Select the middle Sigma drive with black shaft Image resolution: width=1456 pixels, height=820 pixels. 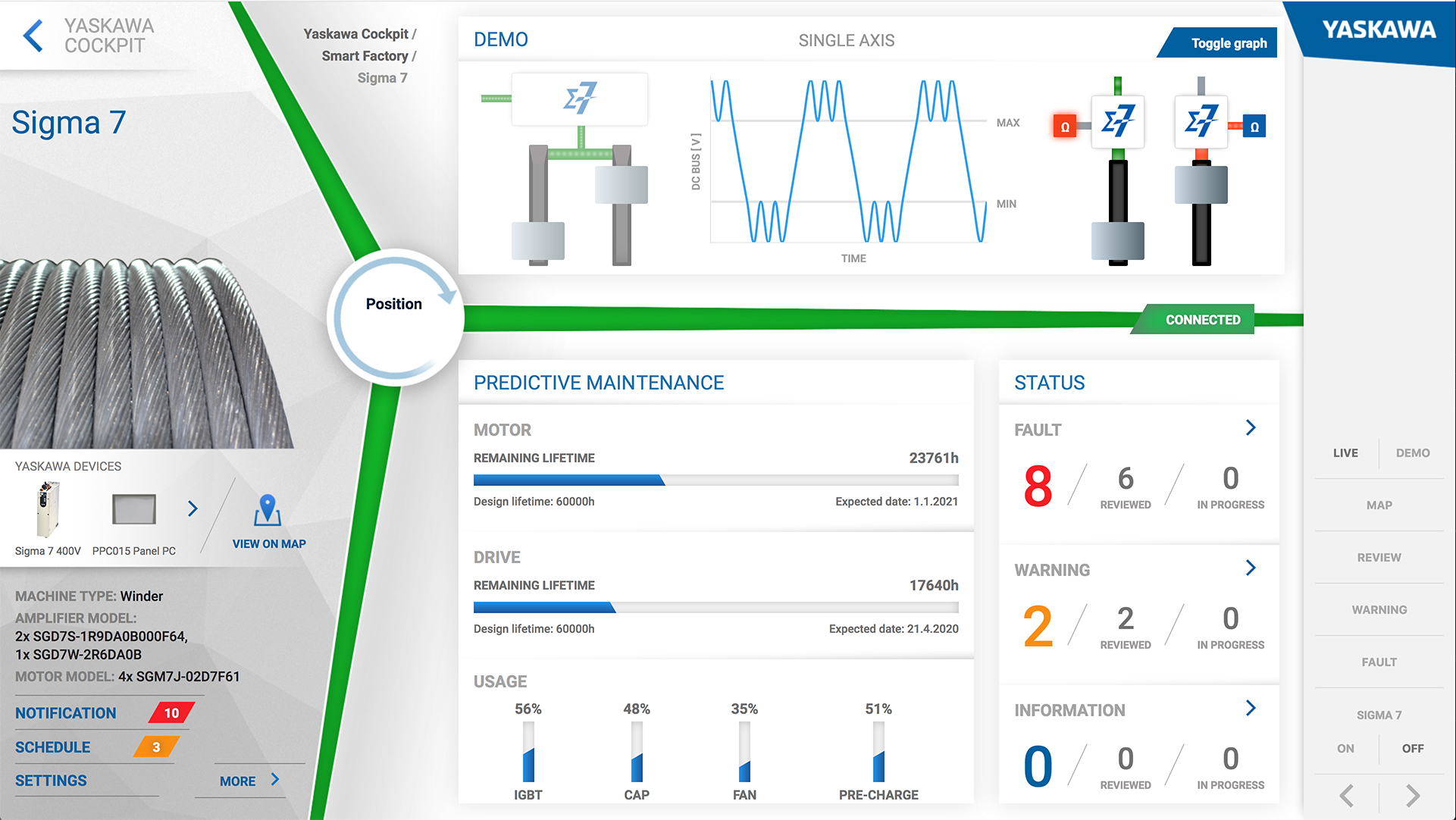[x=1118, y=121]
